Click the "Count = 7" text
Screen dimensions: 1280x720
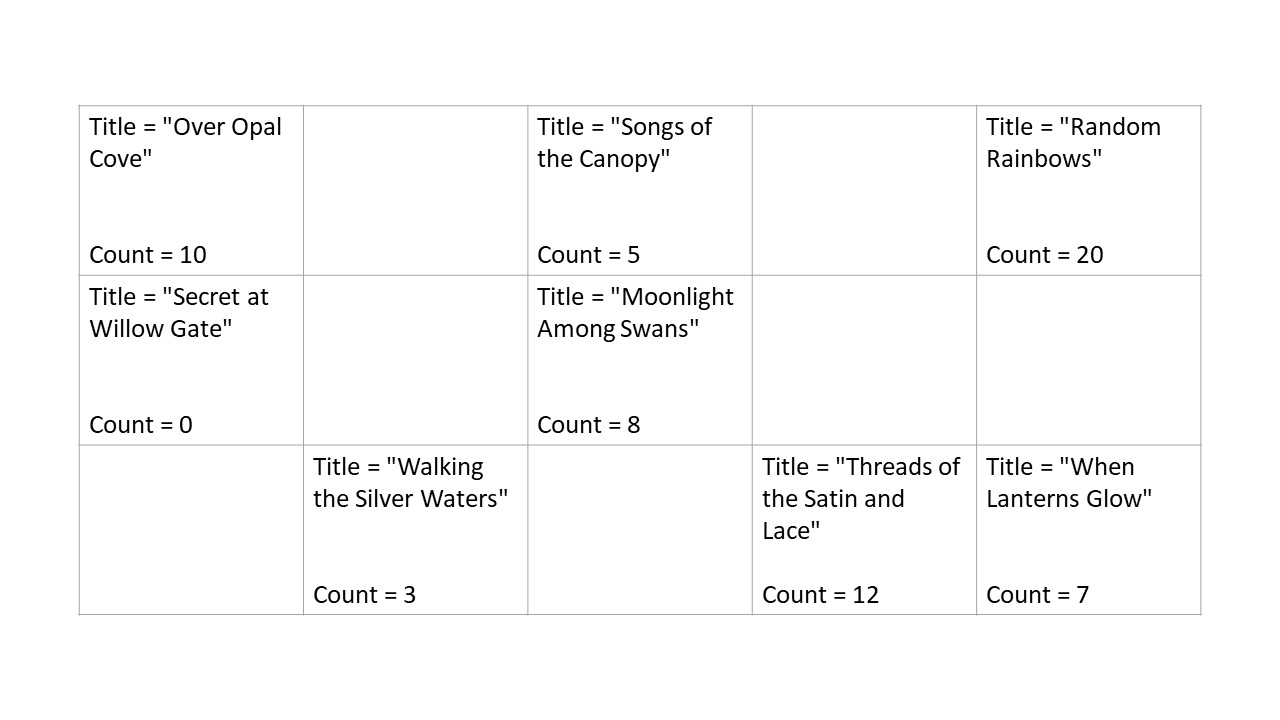[x=1037, y=595]
